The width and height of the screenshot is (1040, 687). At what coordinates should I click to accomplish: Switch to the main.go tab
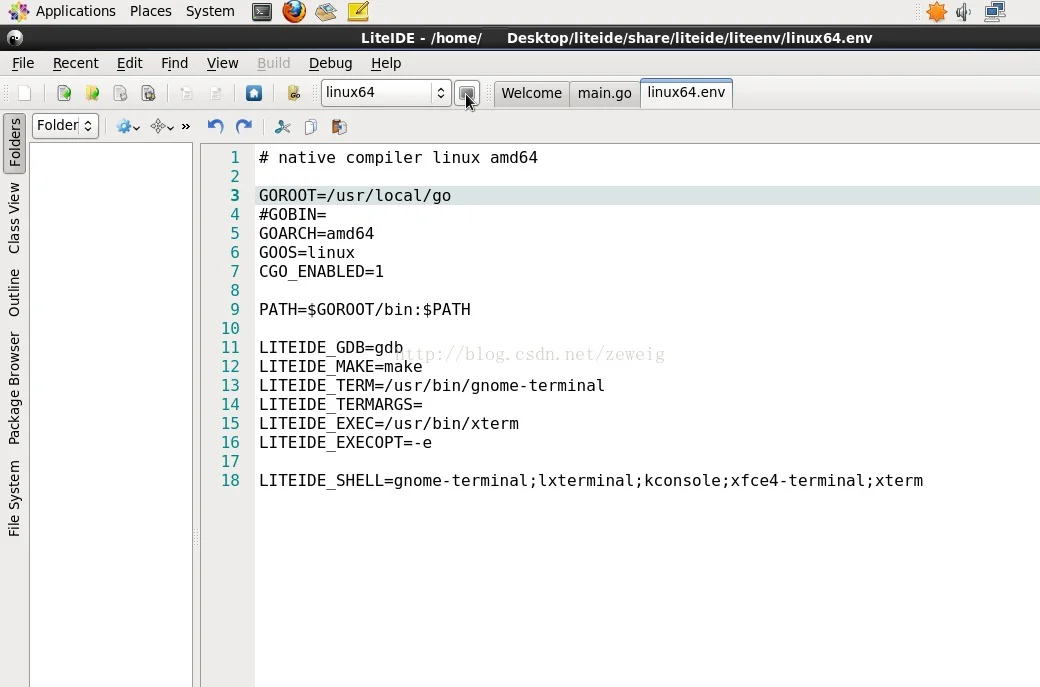(x=604, y=93)
